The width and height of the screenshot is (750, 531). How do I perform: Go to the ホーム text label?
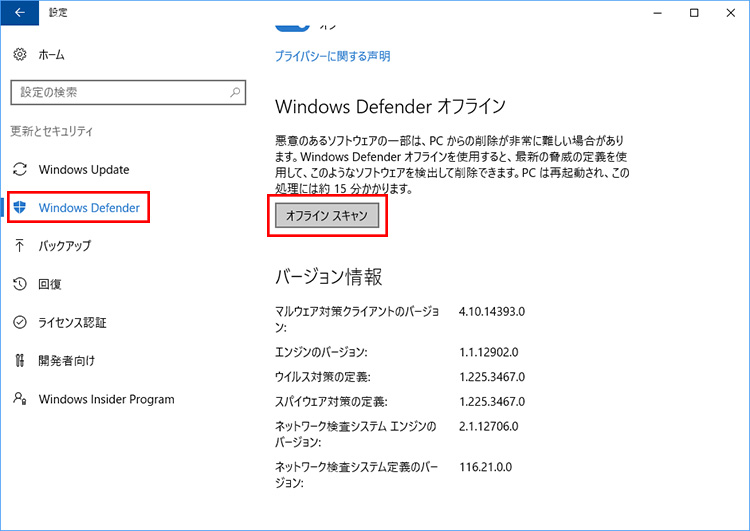pos(52,55)
